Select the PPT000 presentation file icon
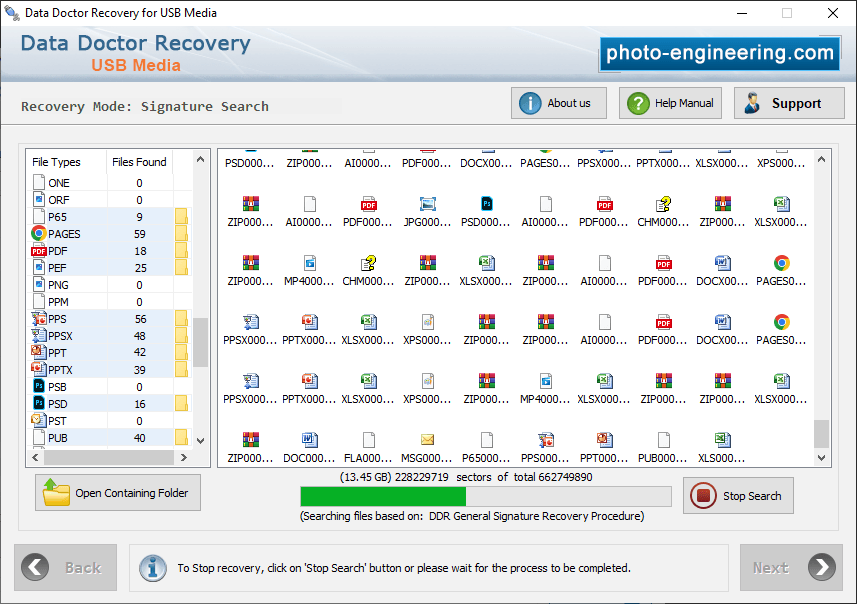The width and height of the screenshot is (857, 604). coord(604,440)
